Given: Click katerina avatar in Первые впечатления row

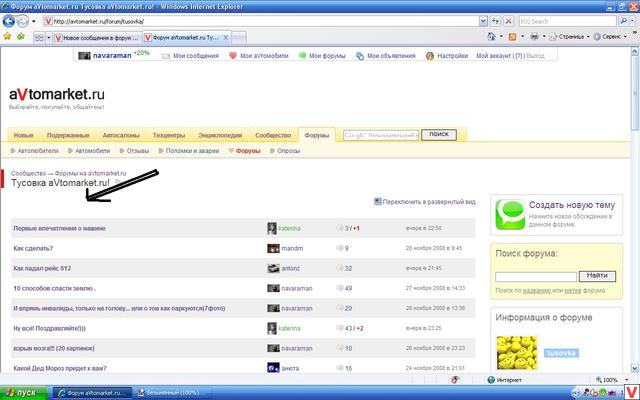Looking at the screenshot, I should 272,228.
